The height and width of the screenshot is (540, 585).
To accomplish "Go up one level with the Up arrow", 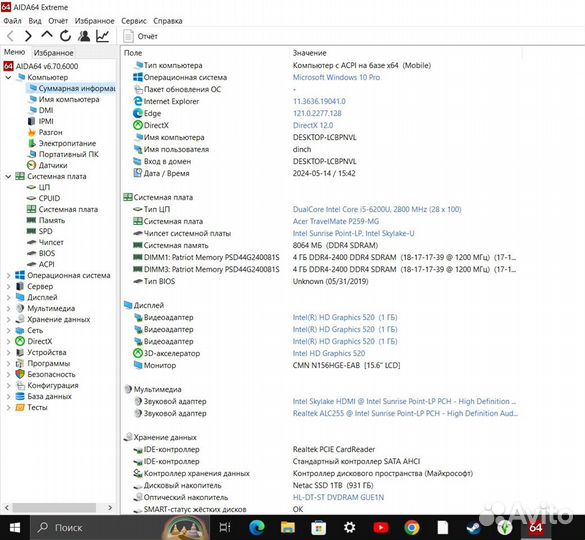I will pos(47,35).
